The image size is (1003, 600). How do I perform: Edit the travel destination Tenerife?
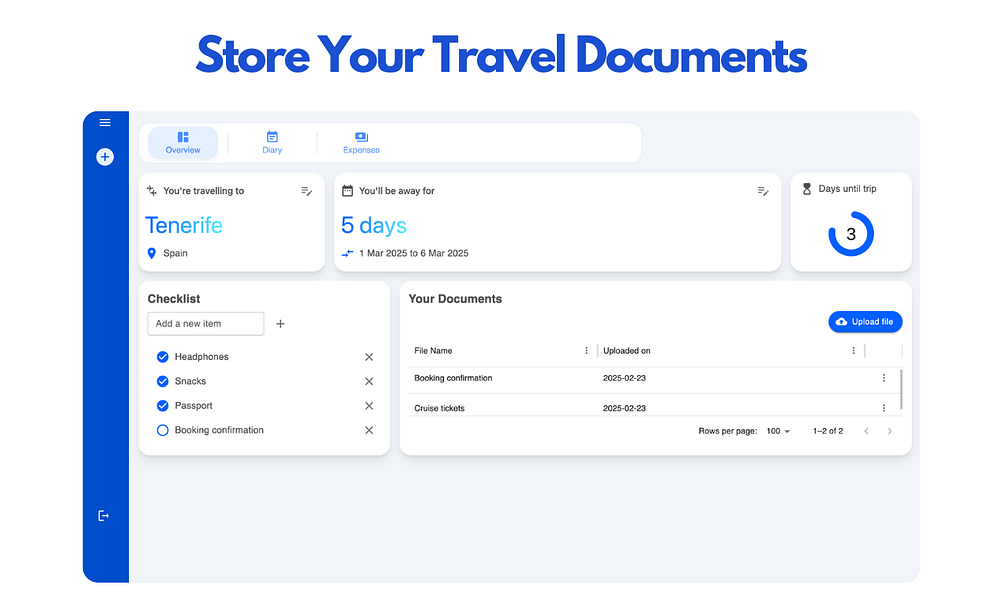tap(307, 191)
